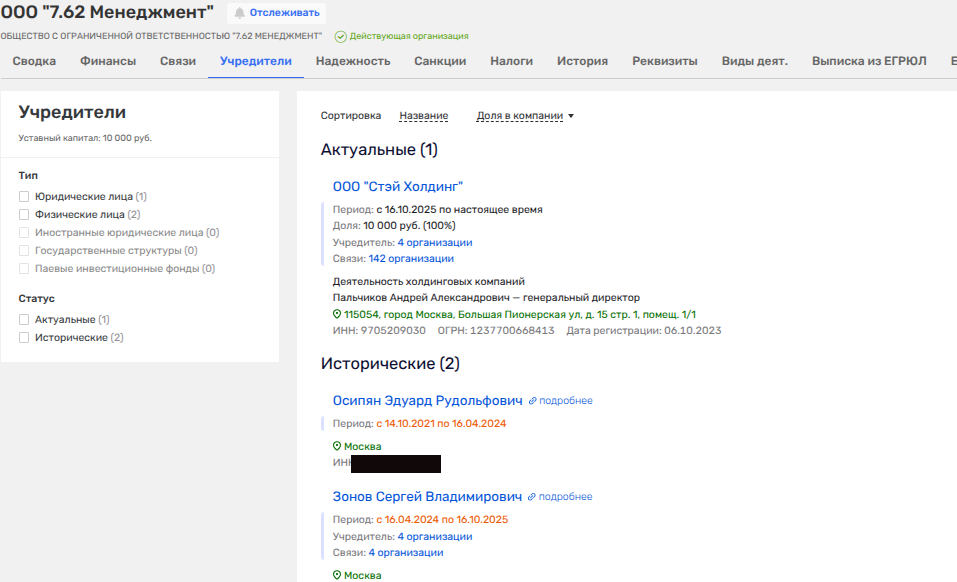
Task: Switch to the Финансы tab
Action: [x=108, y=61]
